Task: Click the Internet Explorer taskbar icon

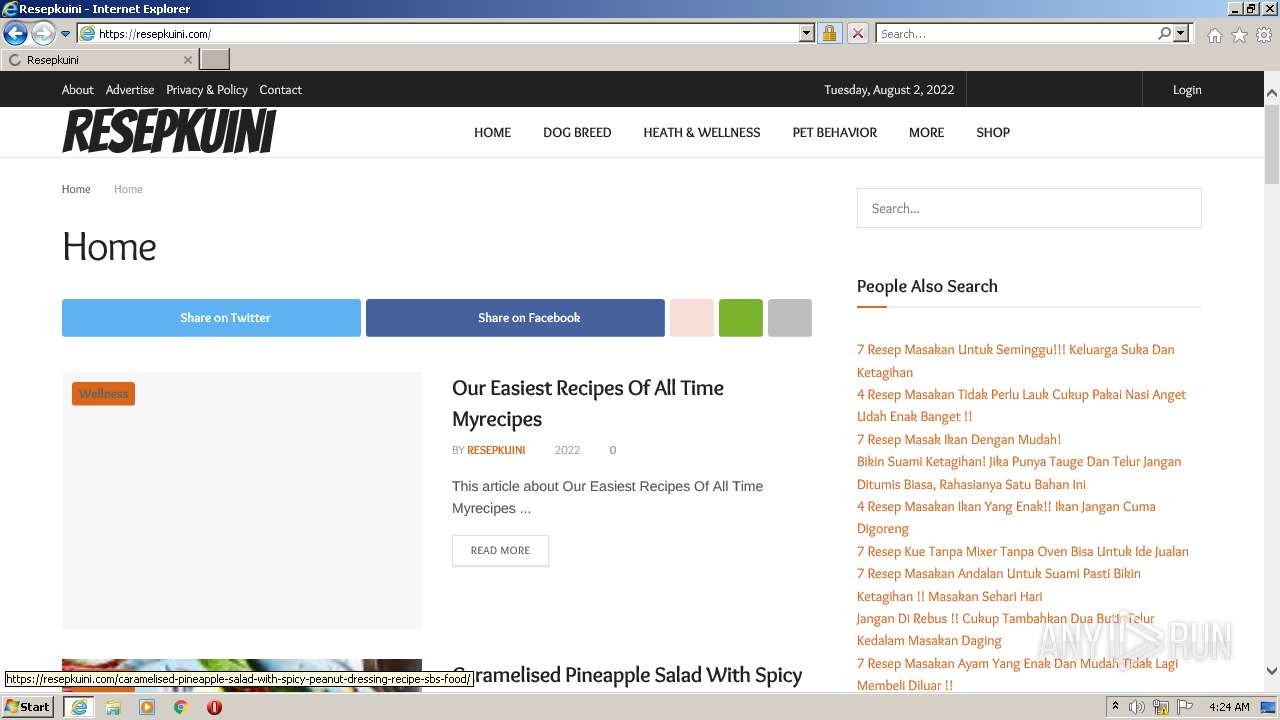Action: pyautogui.click(x=79, y=707)
